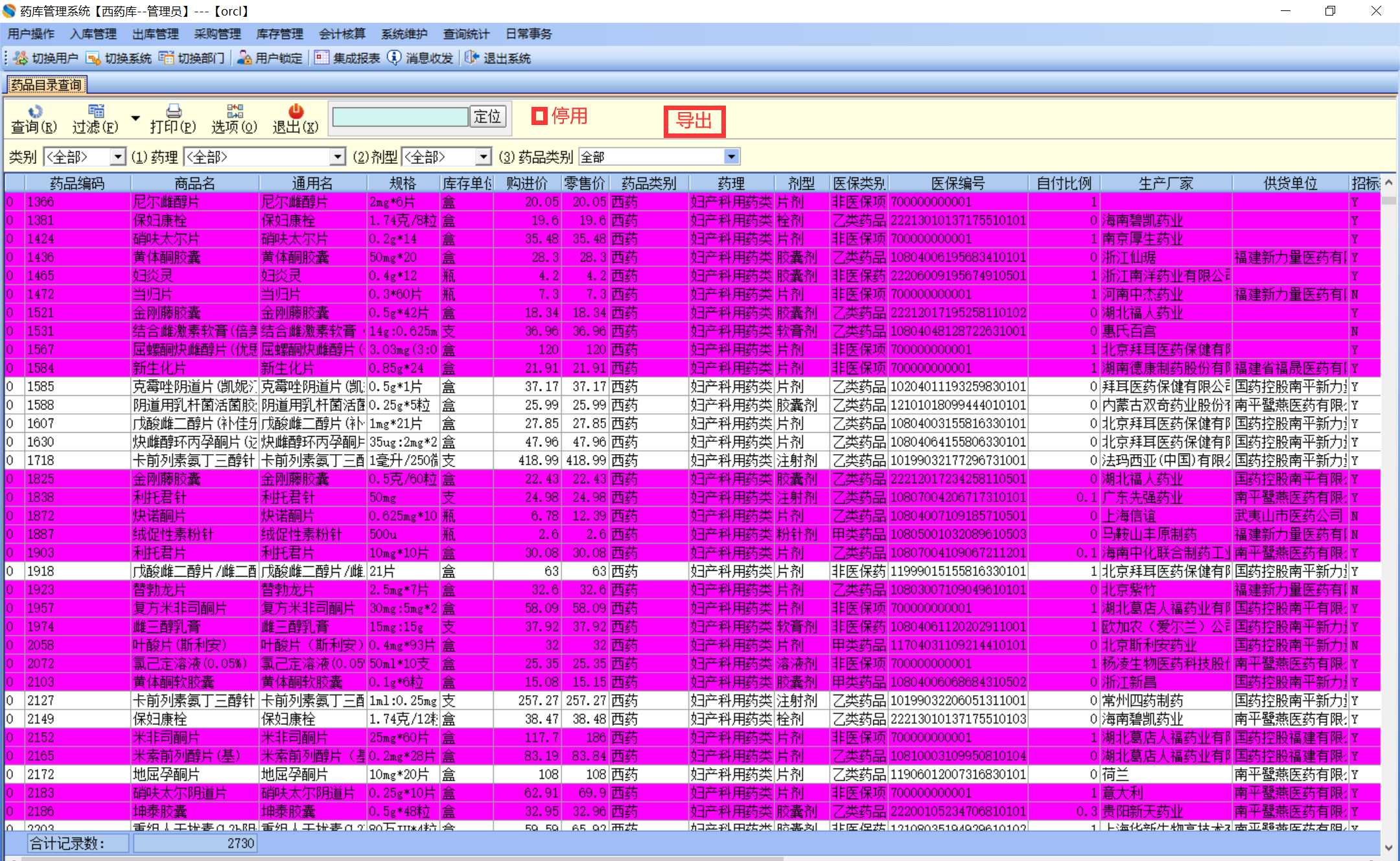Click the 打印(P) printer icon
The height and width of the screenshot is (861, 1400).
click(173, 112)
